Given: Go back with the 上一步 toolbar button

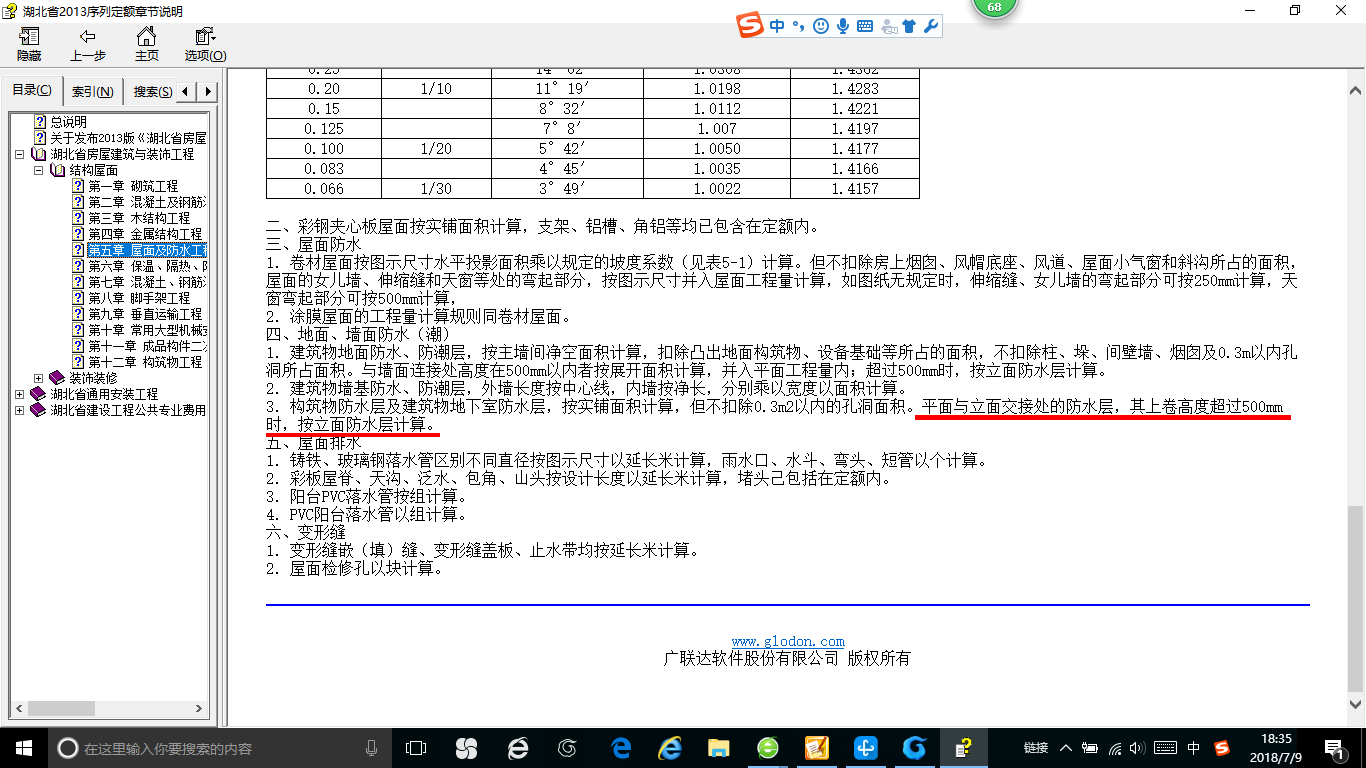Looking at the screenshot, I should tap(88, 45).
